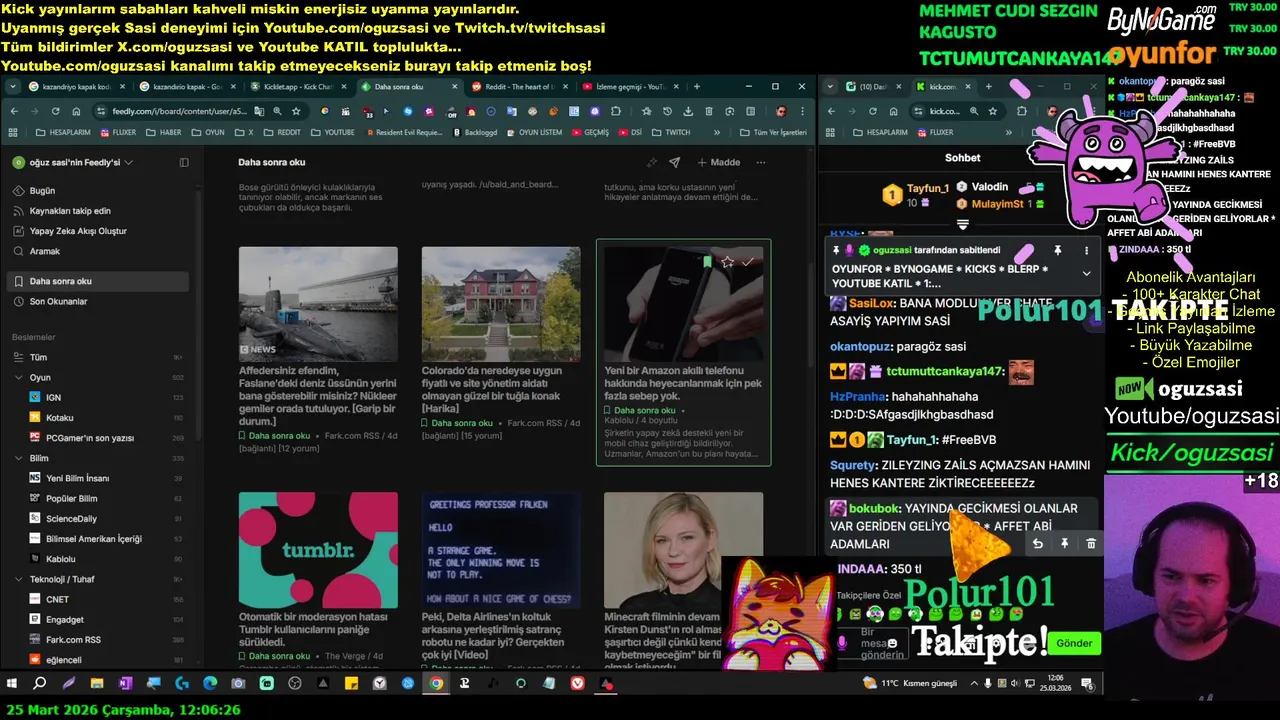Click the home icon in Feedly window
The width and height of the screenshot is (1280, 720).
[x=76, y=111]
